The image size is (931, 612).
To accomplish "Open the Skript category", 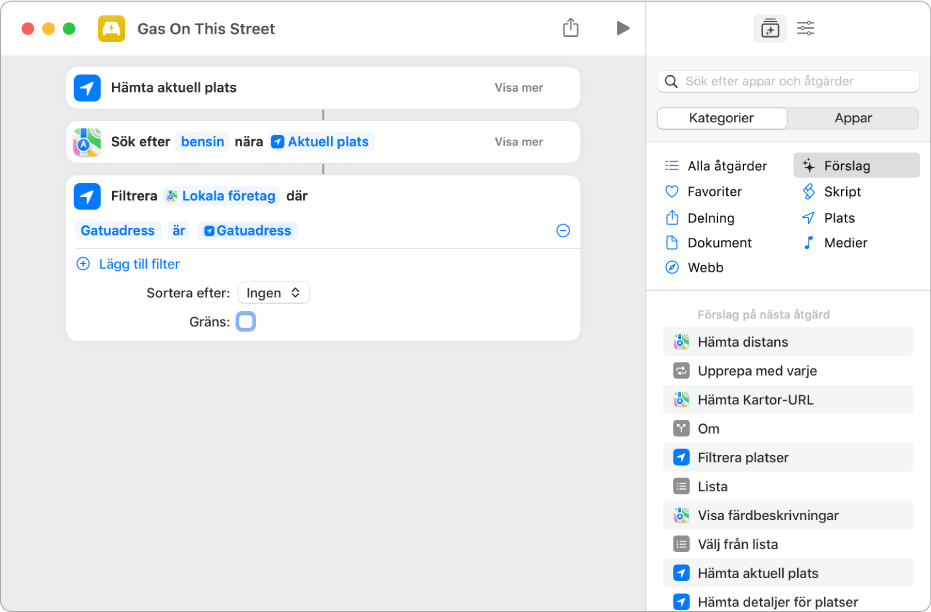I will pos(842,192).
